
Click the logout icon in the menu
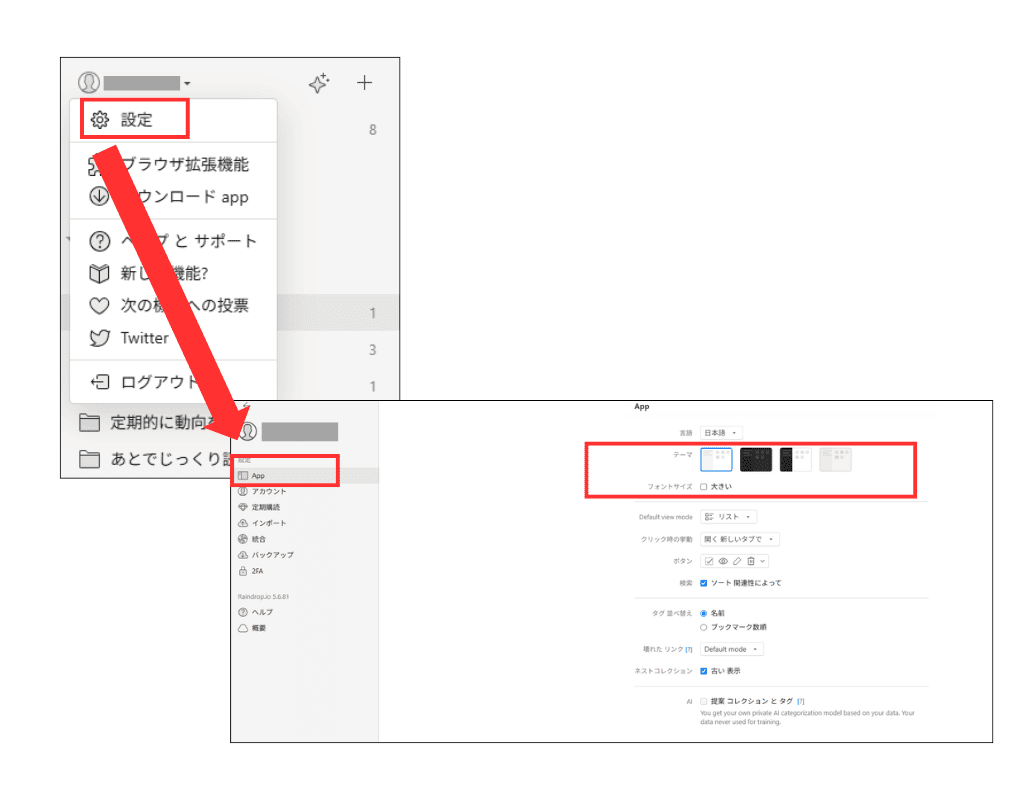pyautogui.click(x=99, y=382)
